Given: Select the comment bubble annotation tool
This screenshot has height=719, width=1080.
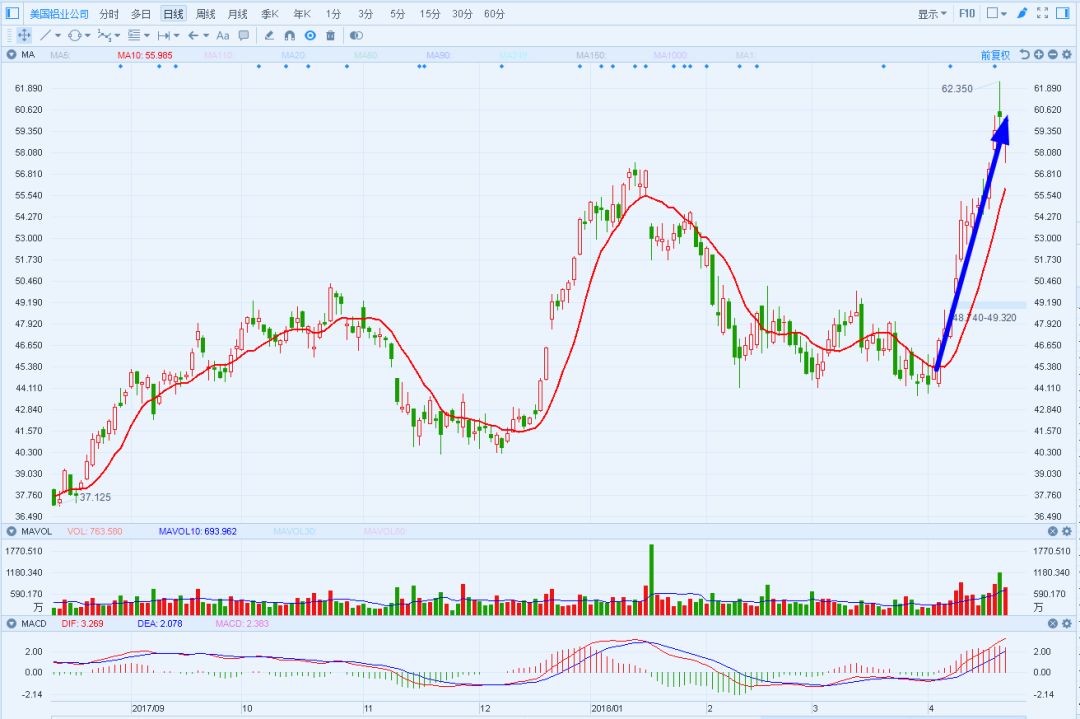Looking at the screenshot, I should click(243, 35).
